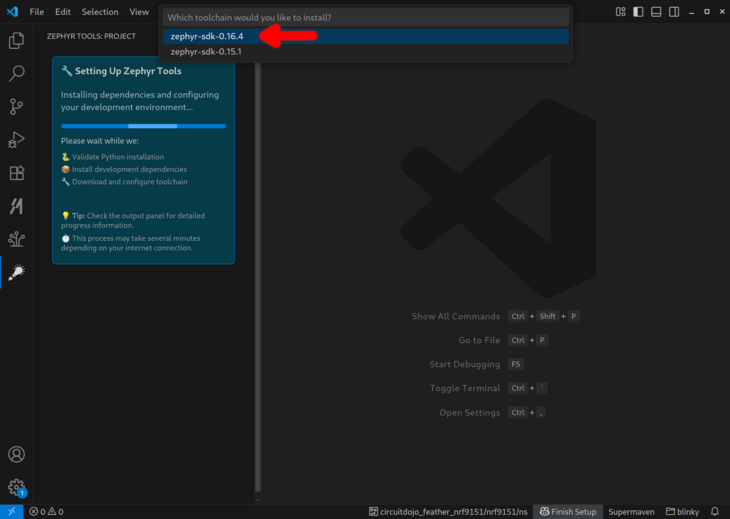The height and width of the screenshot is (519, 730).
Task: Open the Edit menu
Action: (x=63, y=12)
